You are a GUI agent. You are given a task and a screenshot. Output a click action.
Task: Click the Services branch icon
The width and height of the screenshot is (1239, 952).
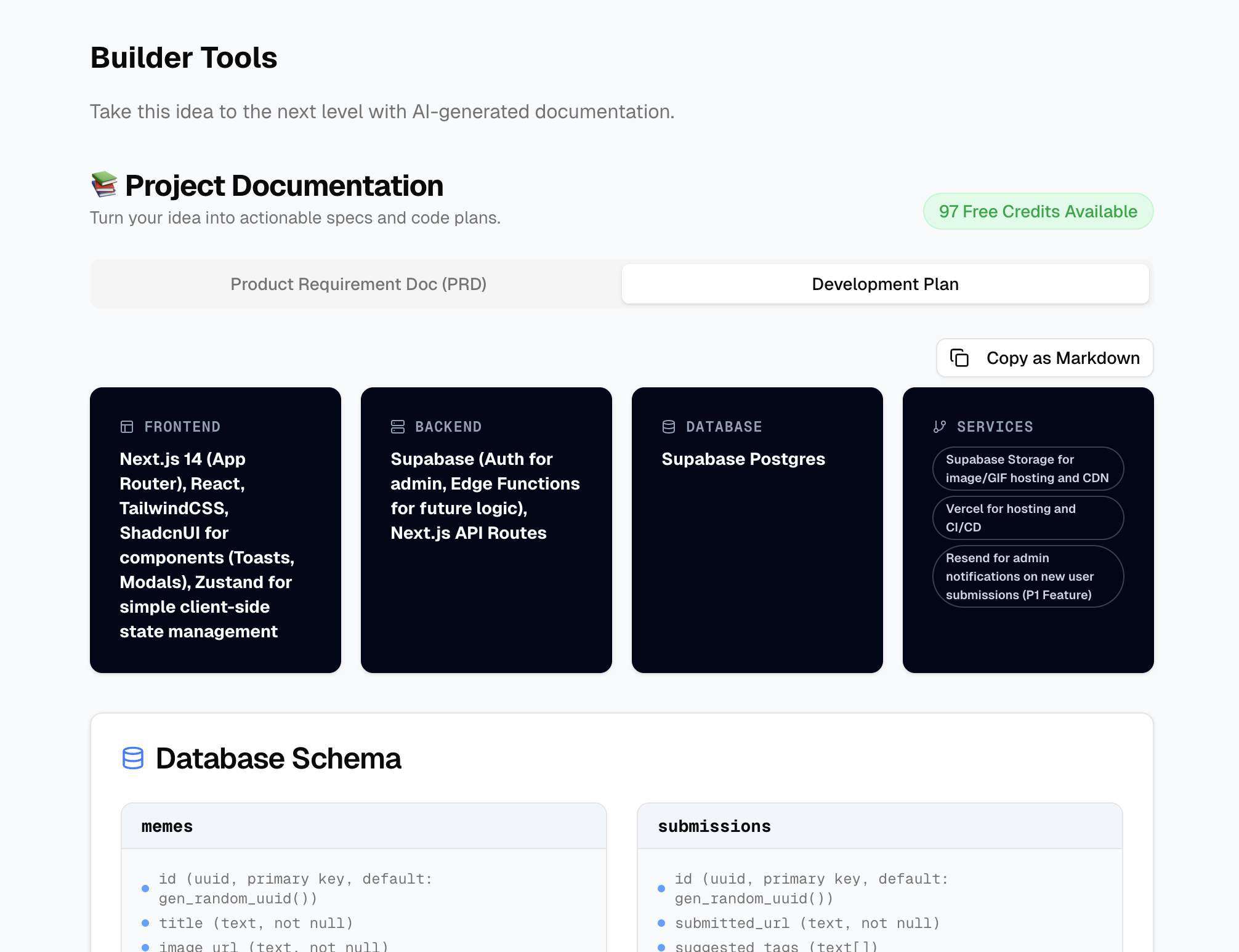coord(940,427)
